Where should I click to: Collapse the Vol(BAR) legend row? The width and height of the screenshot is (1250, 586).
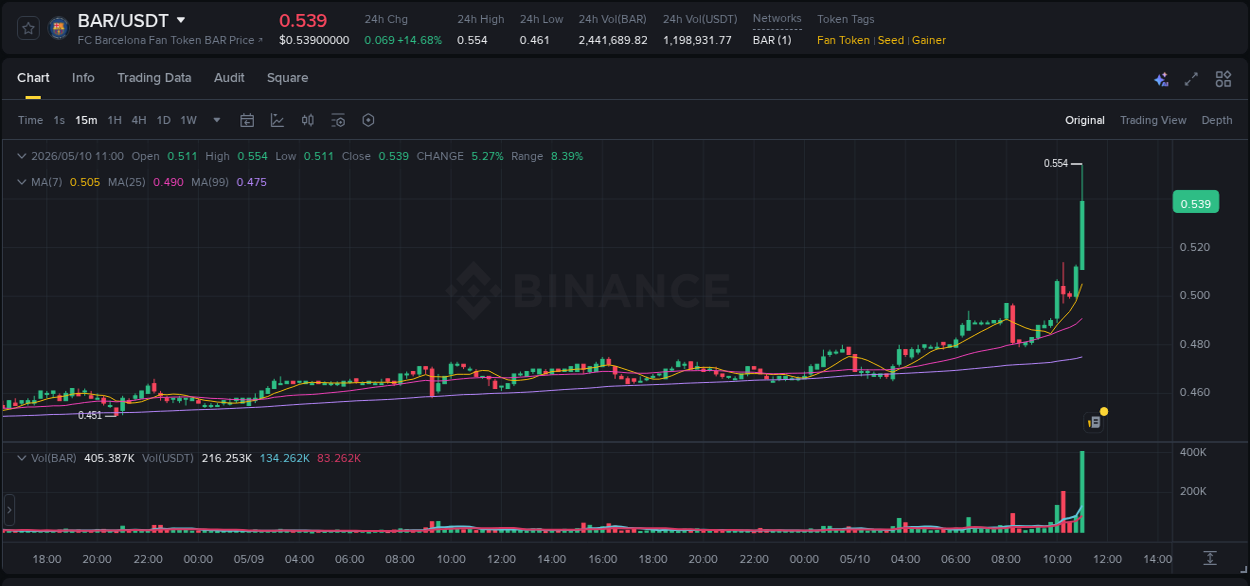coord(21,457)
